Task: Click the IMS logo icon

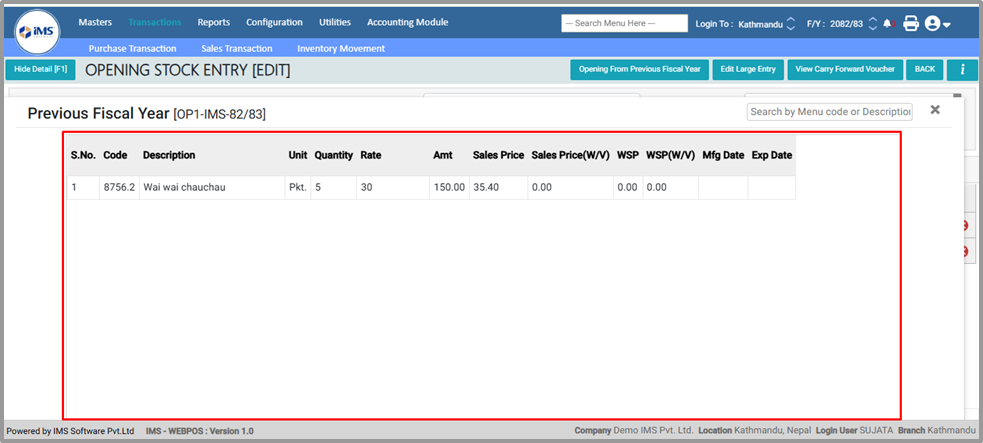Action: (37, 32)
